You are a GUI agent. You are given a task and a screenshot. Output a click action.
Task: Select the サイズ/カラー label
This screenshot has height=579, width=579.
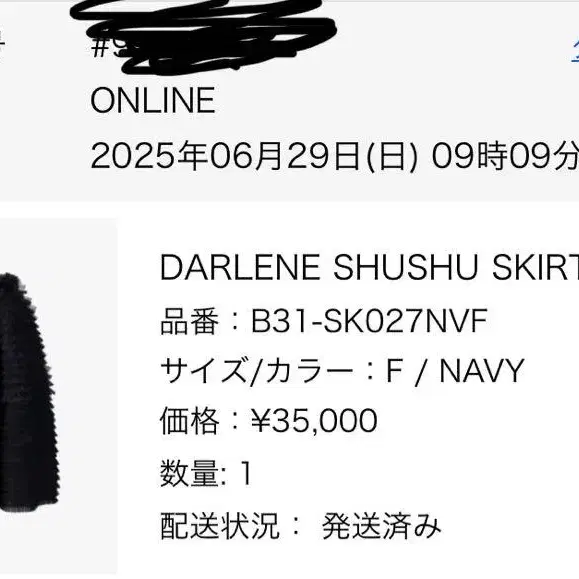[x=257, y=371]
